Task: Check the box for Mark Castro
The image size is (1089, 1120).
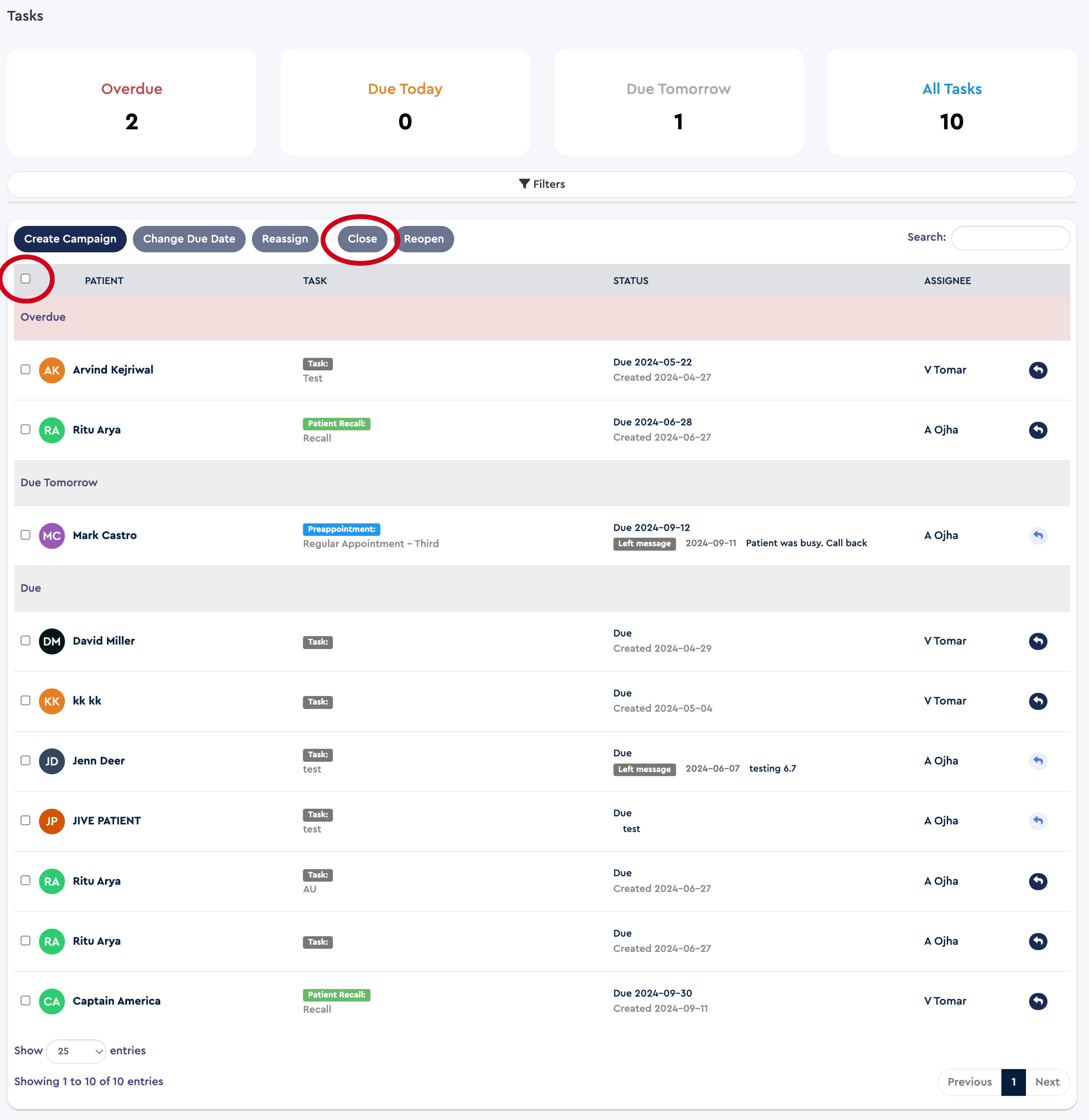Action: click(26, 535)
